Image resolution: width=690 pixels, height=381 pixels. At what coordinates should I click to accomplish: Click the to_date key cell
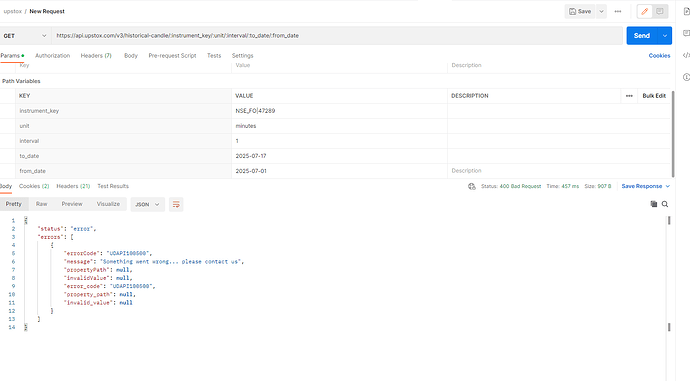coord(124,156)
